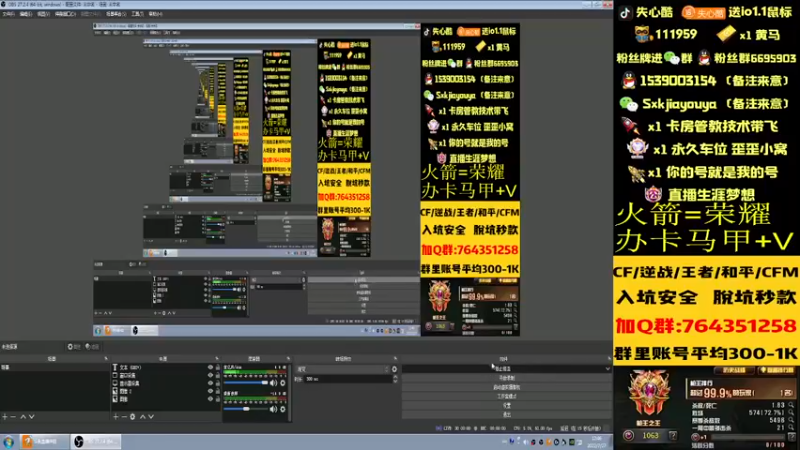This screenshot has width=800, height=450.
Task: Move the selected source up
Action: (143, 416)
